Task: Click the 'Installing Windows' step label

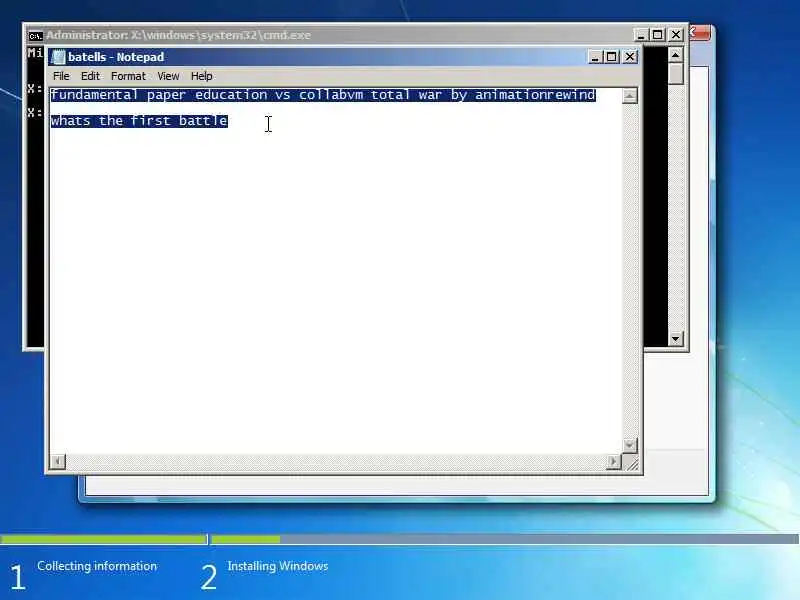Action: pyautogui.click(x=278, y=566)
